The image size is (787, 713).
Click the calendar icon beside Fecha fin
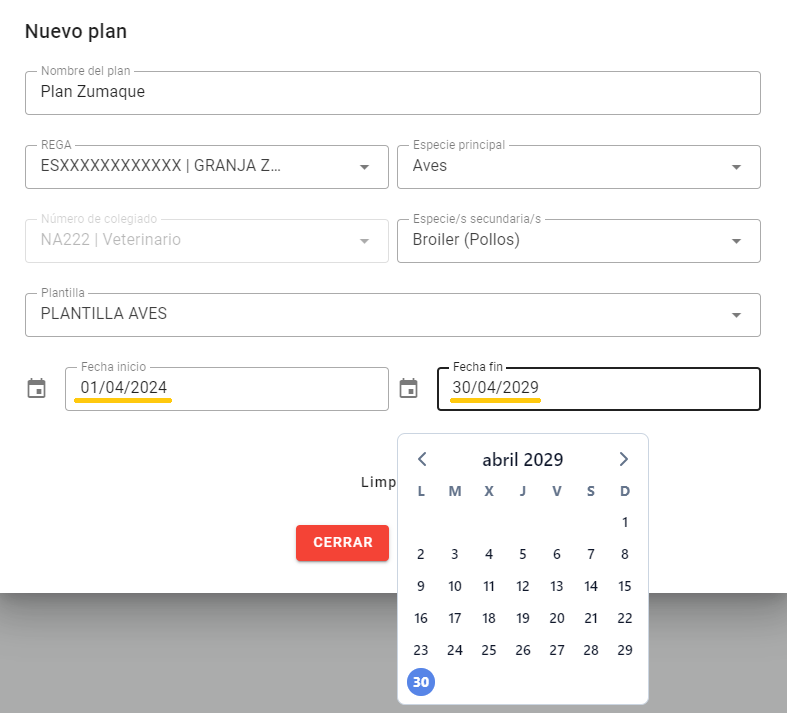[408, 389]
